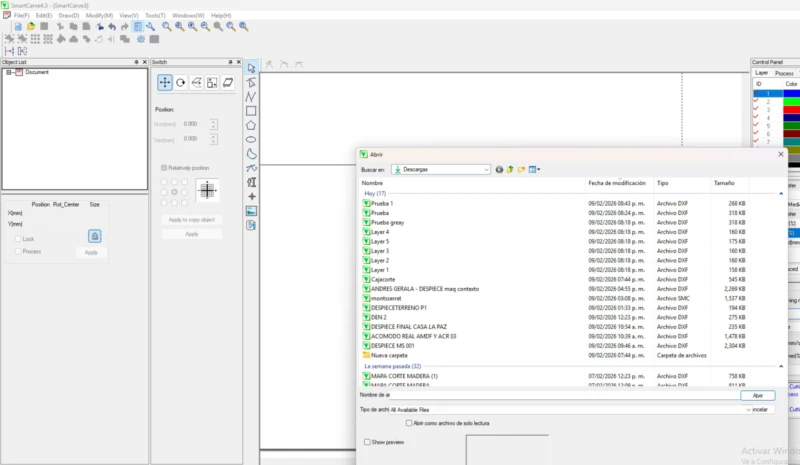The height and width of the screenshot is (465, 800).
Task: Click the Vert position spinner arrows
Action: [213, 139]
